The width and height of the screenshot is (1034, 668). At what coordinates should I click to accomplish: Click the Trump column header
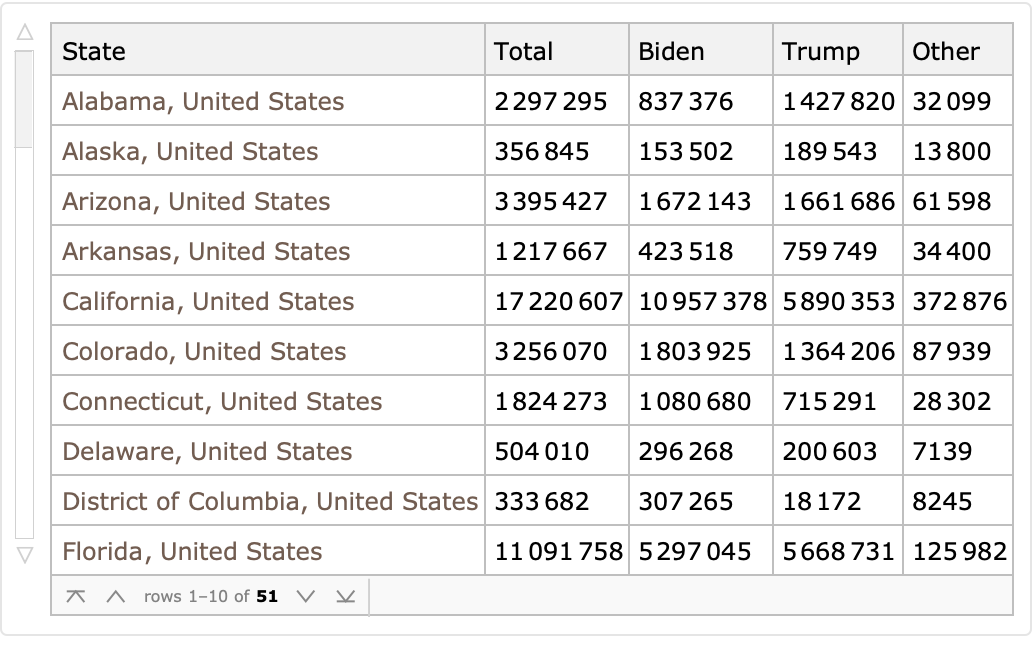tap(820, 52)
